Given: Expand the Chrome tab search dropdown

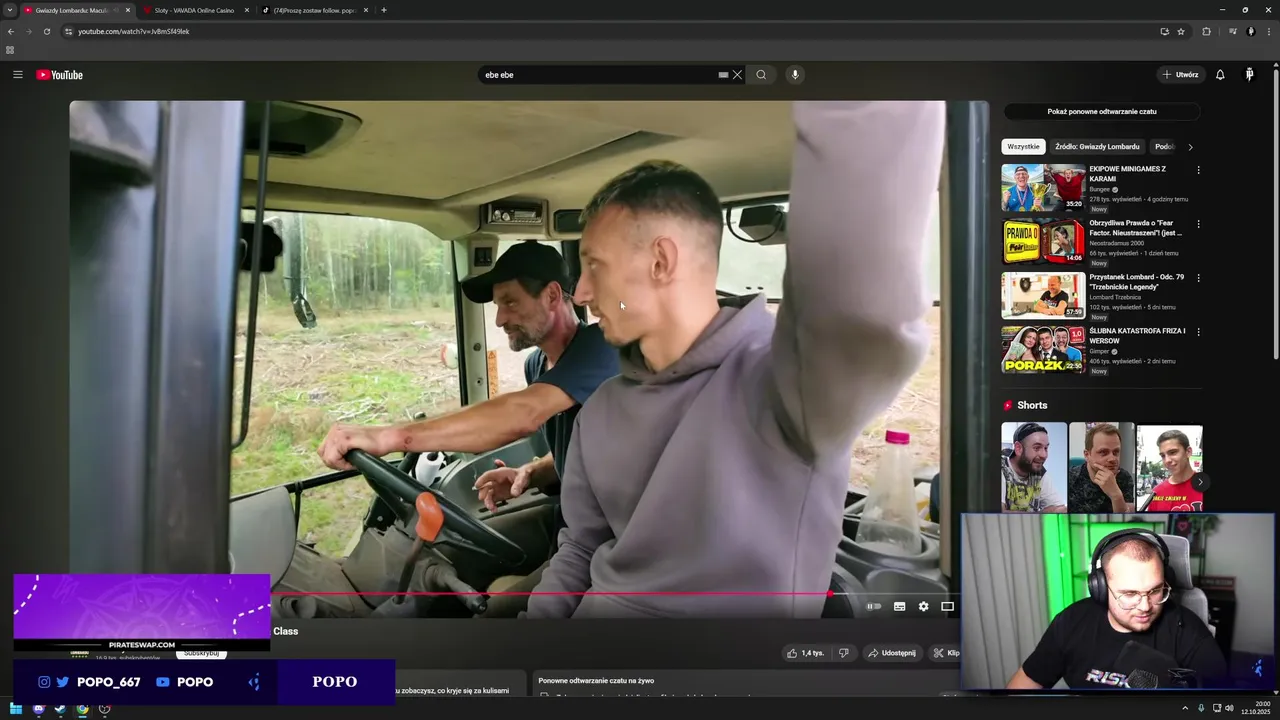Looking at the screenshot, I should (x=10, y=10).
